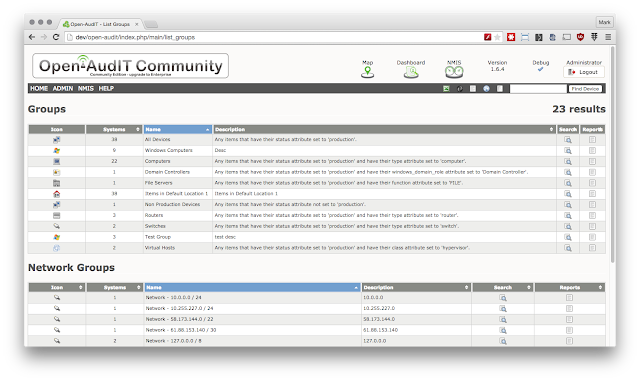Sort Groups table by Systems column
The height and width of the screenshot is (381, 640).
[114, 129]
